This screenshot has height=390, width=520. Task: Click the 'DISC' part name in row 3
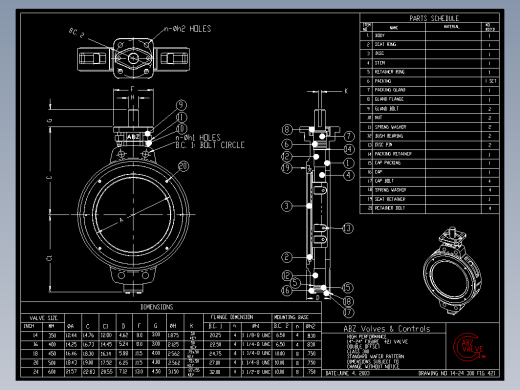pos(379,53)
